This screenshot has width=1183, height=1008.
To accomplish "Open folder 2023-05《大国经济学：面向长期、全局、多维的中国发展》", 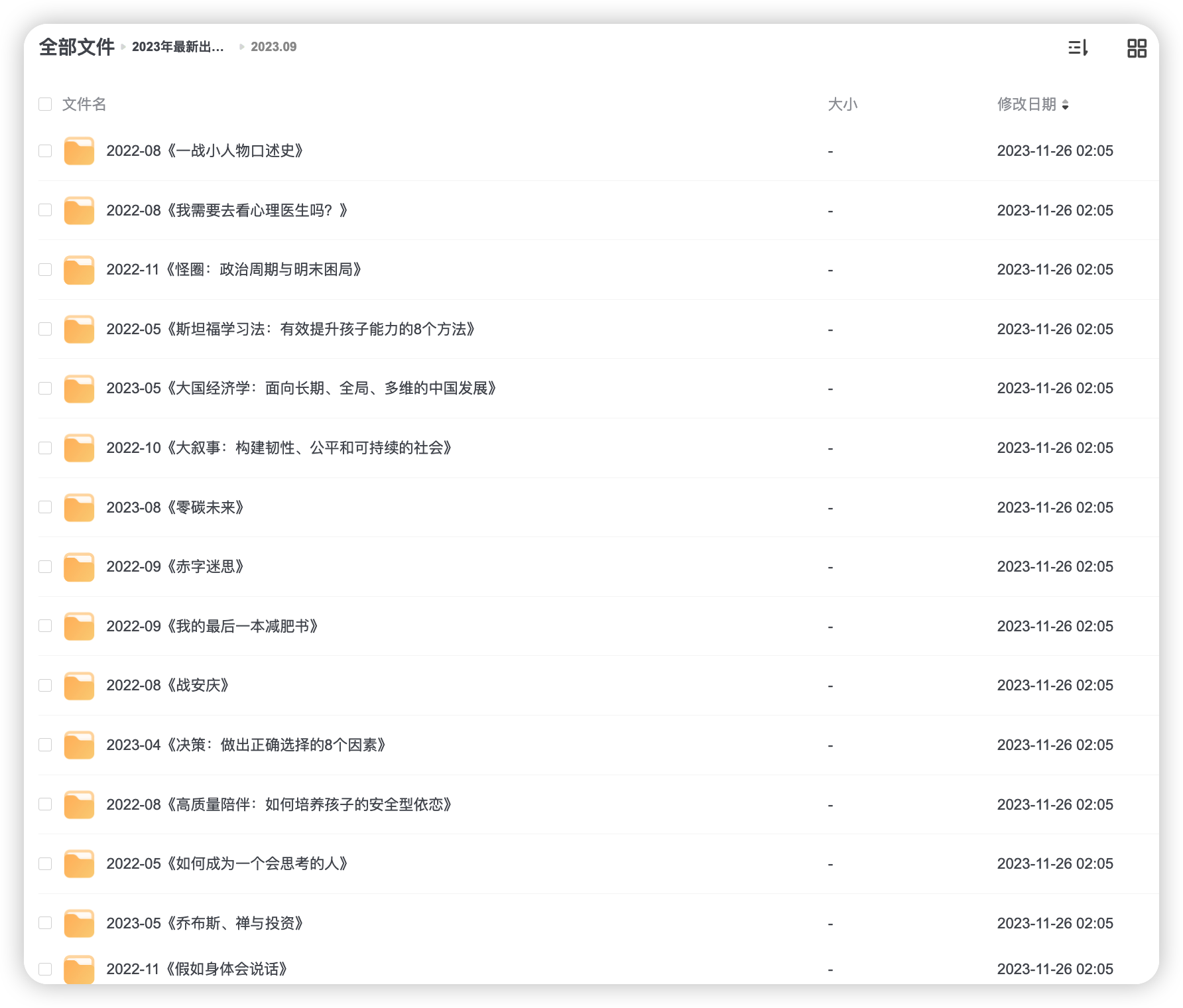I will coord(302,388).
